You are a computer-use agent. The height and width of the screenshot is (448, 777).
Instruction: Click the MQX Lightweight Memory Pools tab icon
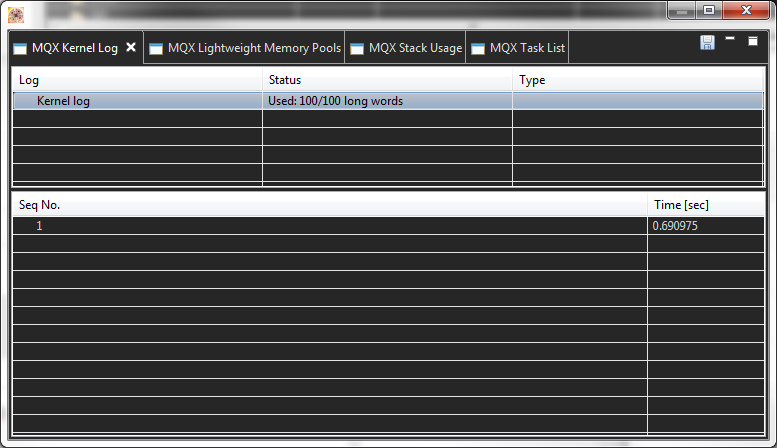pyautogui.click(x=156, y=49)
